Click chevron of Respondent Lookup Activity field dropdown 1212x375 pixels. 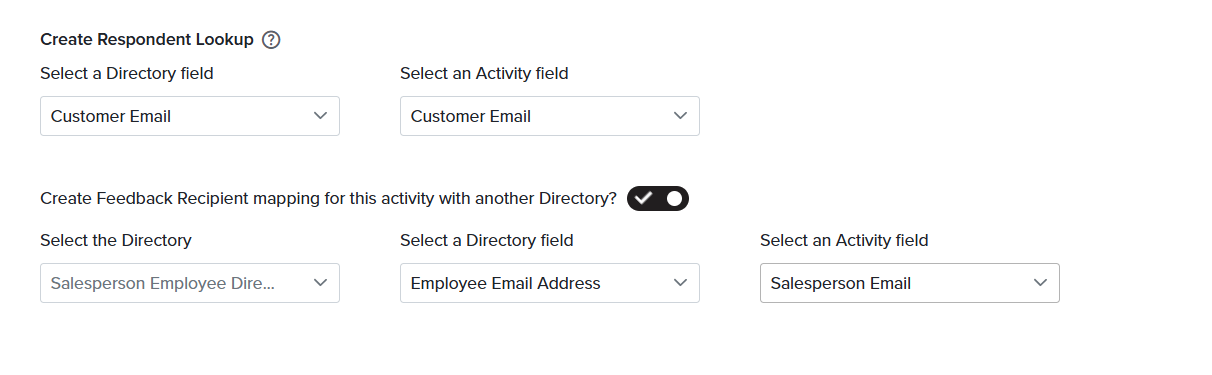(680, 116)
